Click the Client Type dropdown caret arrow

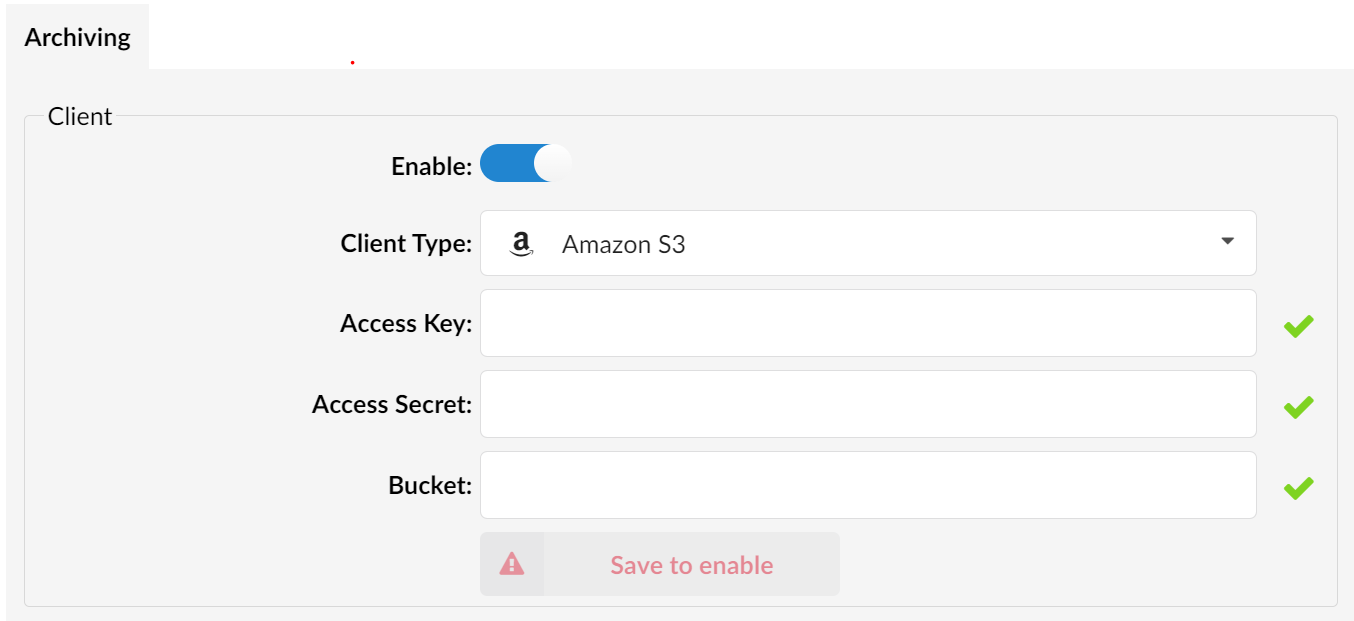[1228, 241]
